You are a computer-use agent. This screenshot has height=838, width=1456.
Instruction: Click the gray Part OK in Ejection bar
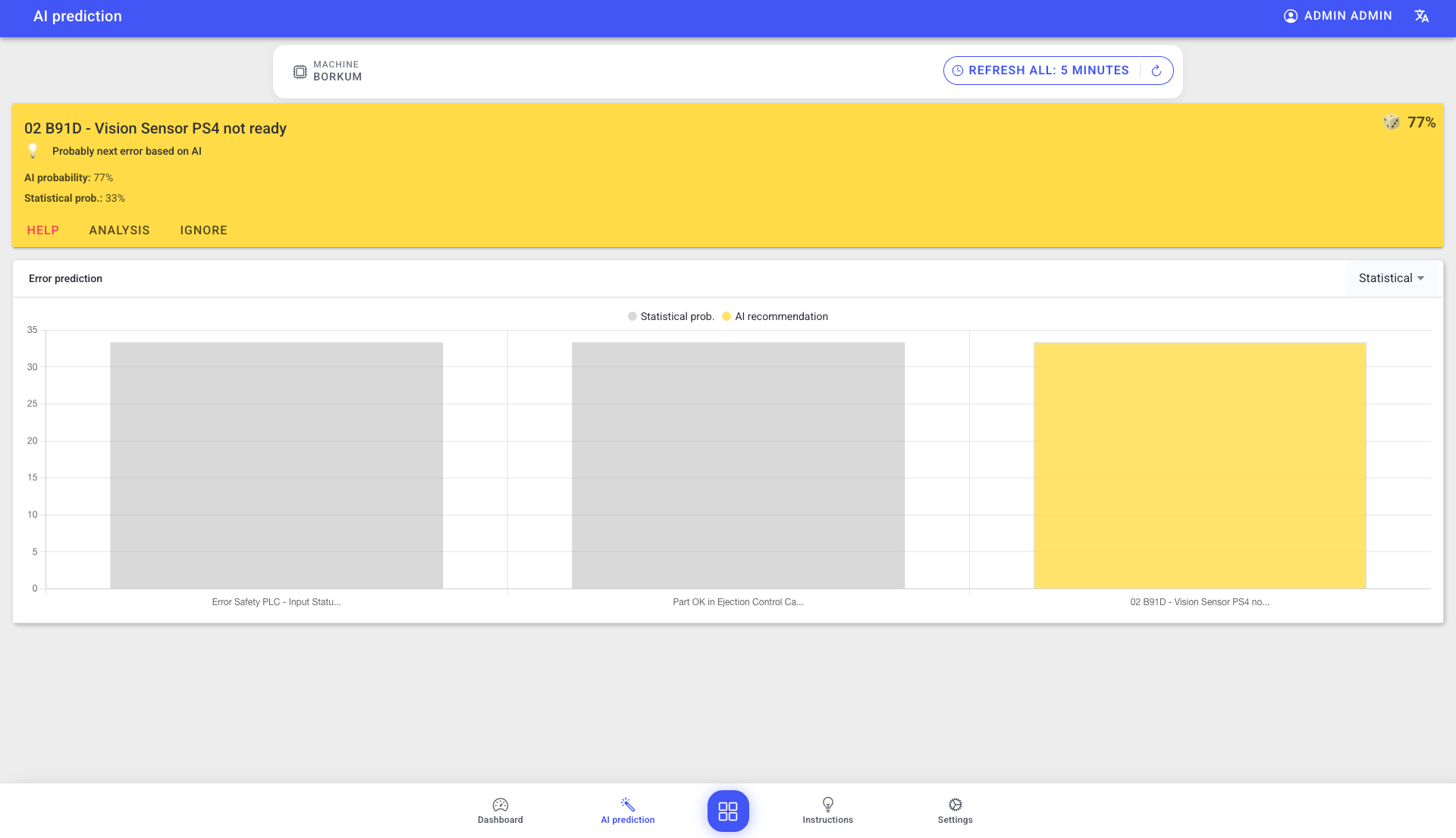tap(739, 466)
